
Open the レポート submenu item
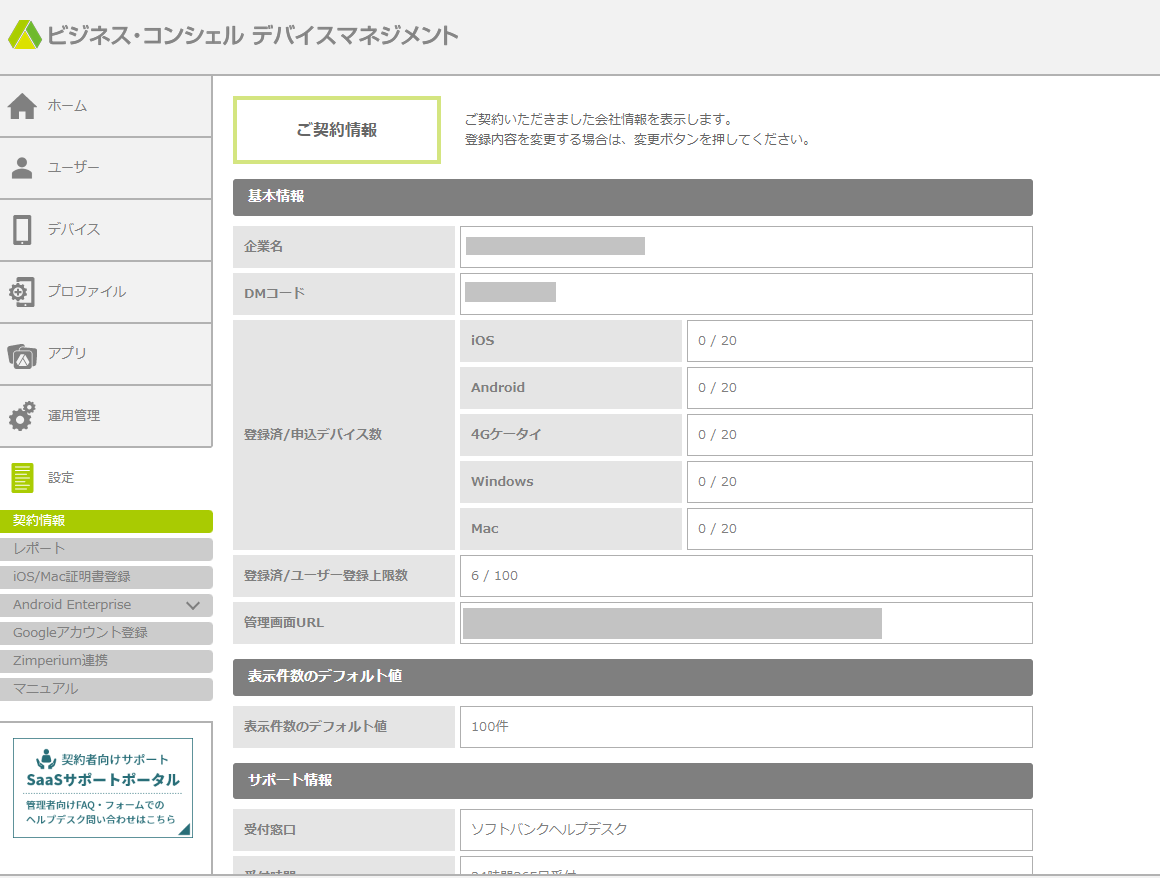[106, 549]
